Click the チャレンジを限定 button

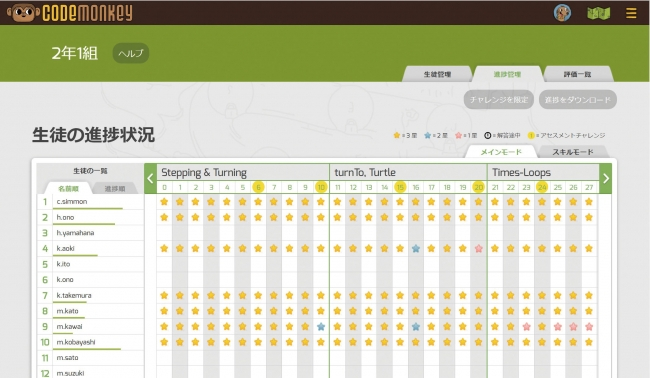coord(499,100)
